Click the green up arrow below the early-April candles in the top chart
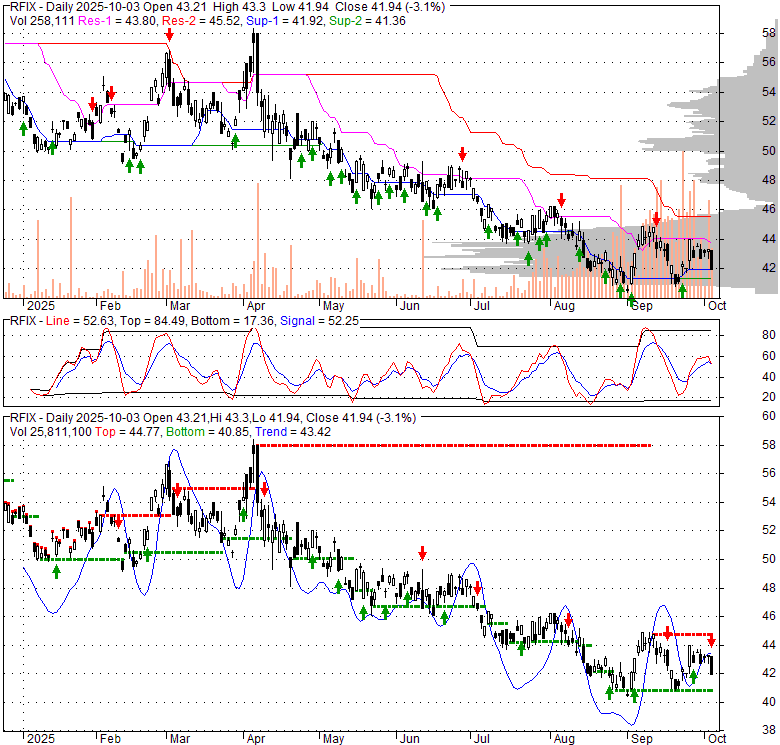The height and width of the screenshot is (745, 780). click(x=235, y=141)
